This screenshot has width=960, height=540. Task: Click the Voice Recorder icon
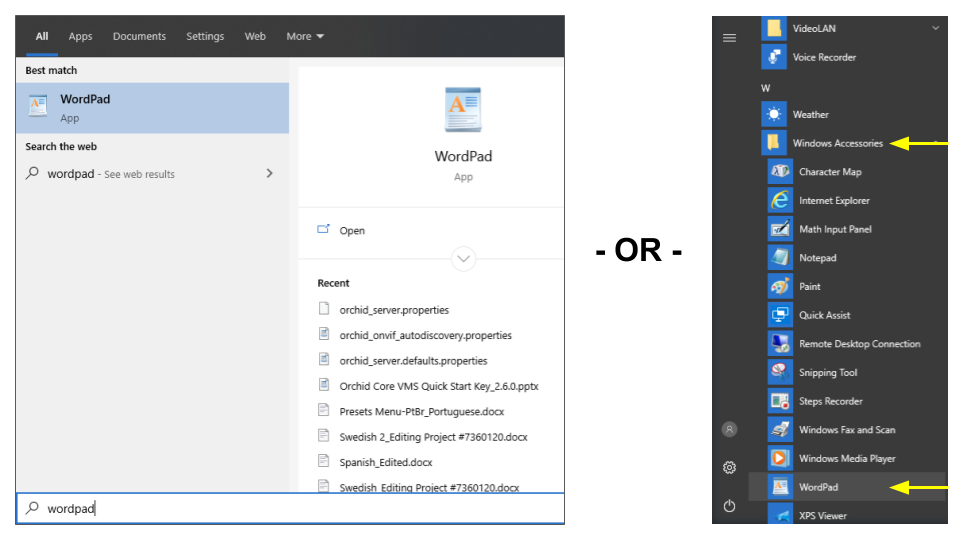click(774, 57)
